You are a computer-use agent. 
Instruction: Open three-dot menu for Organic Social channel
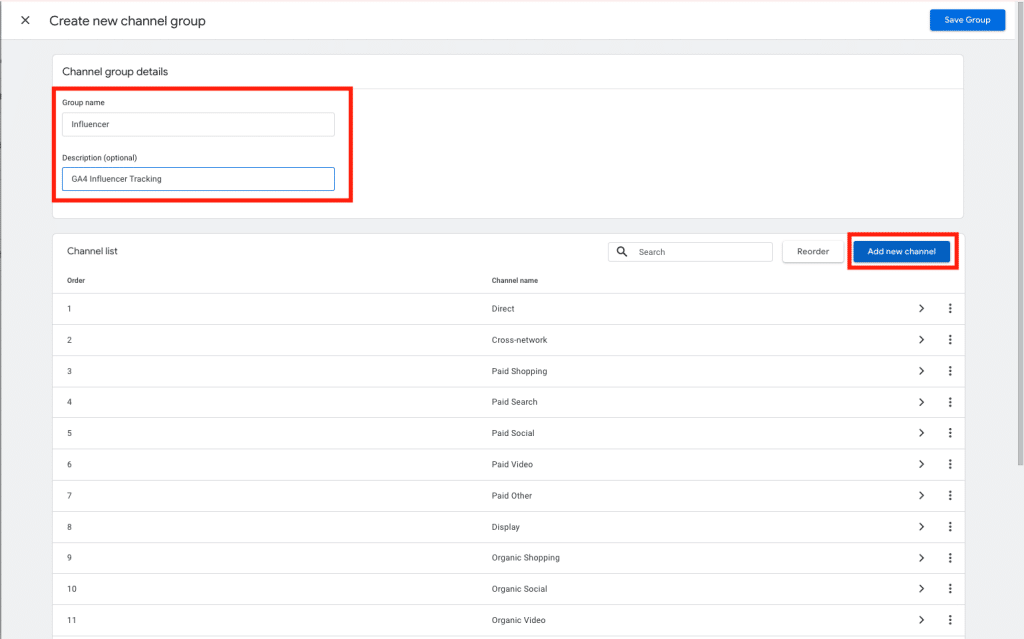click(x=949, y=589)
